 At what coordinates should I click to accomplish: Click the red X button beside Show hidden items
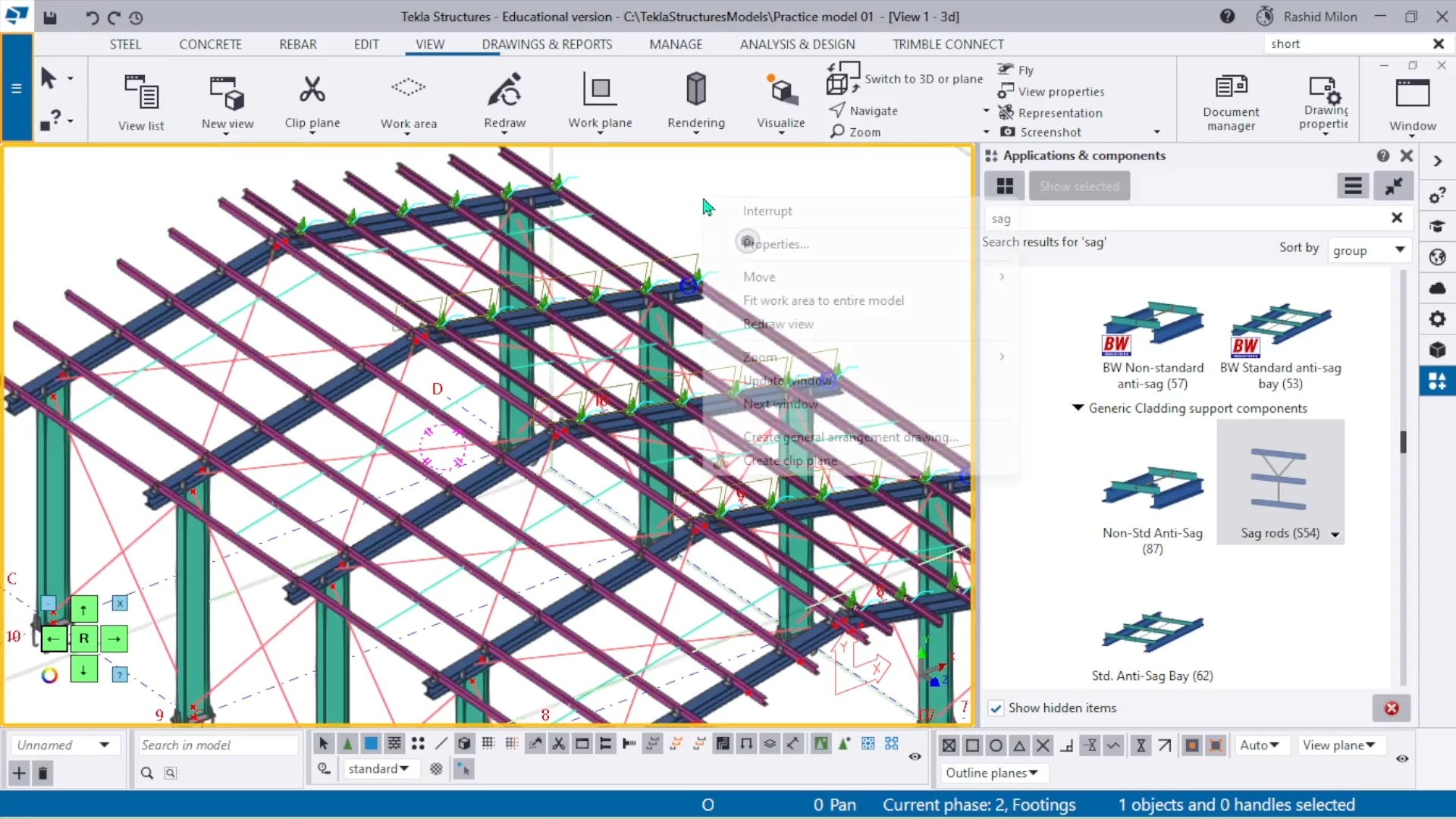tap(1392, 708)
